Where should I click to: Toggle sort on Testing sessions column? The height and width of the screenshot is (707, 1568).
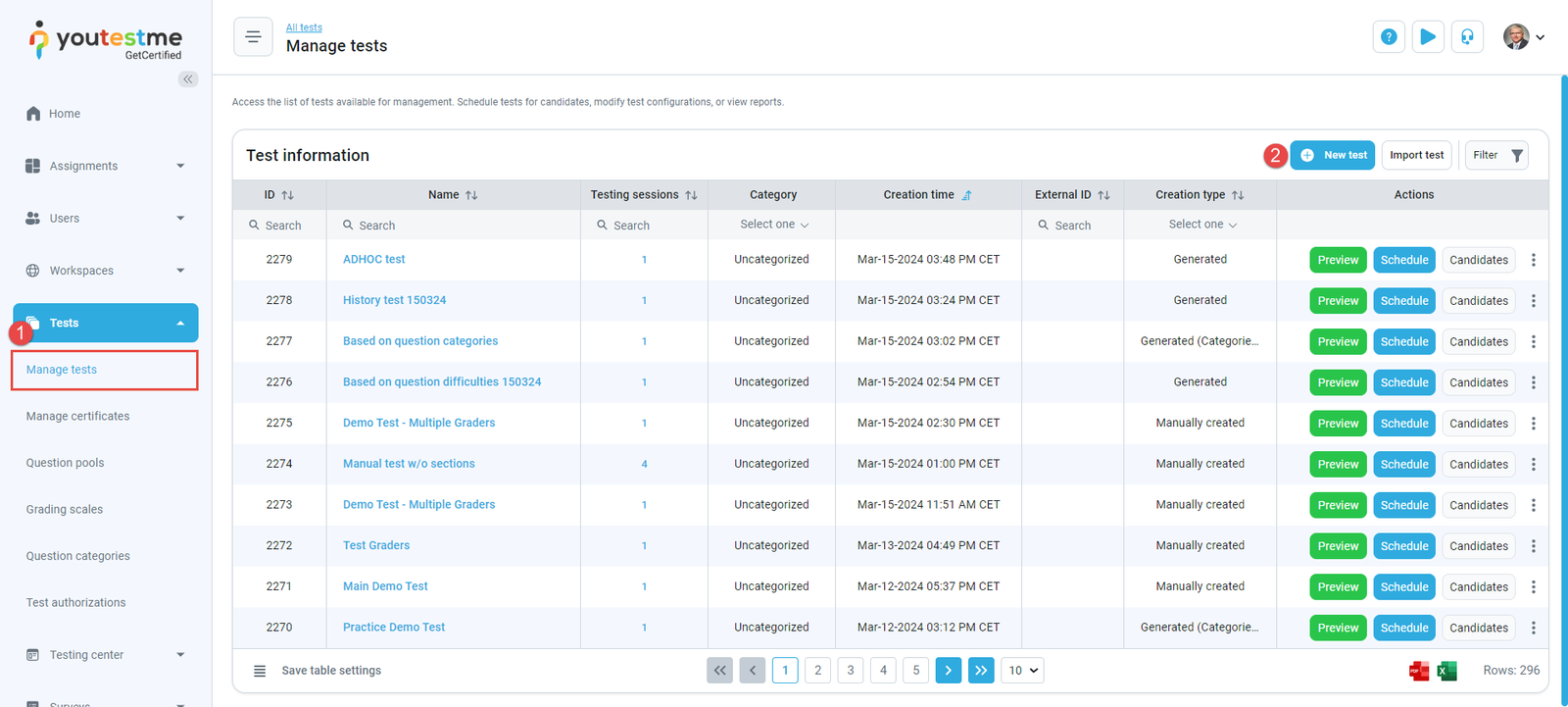click(691, 195)
